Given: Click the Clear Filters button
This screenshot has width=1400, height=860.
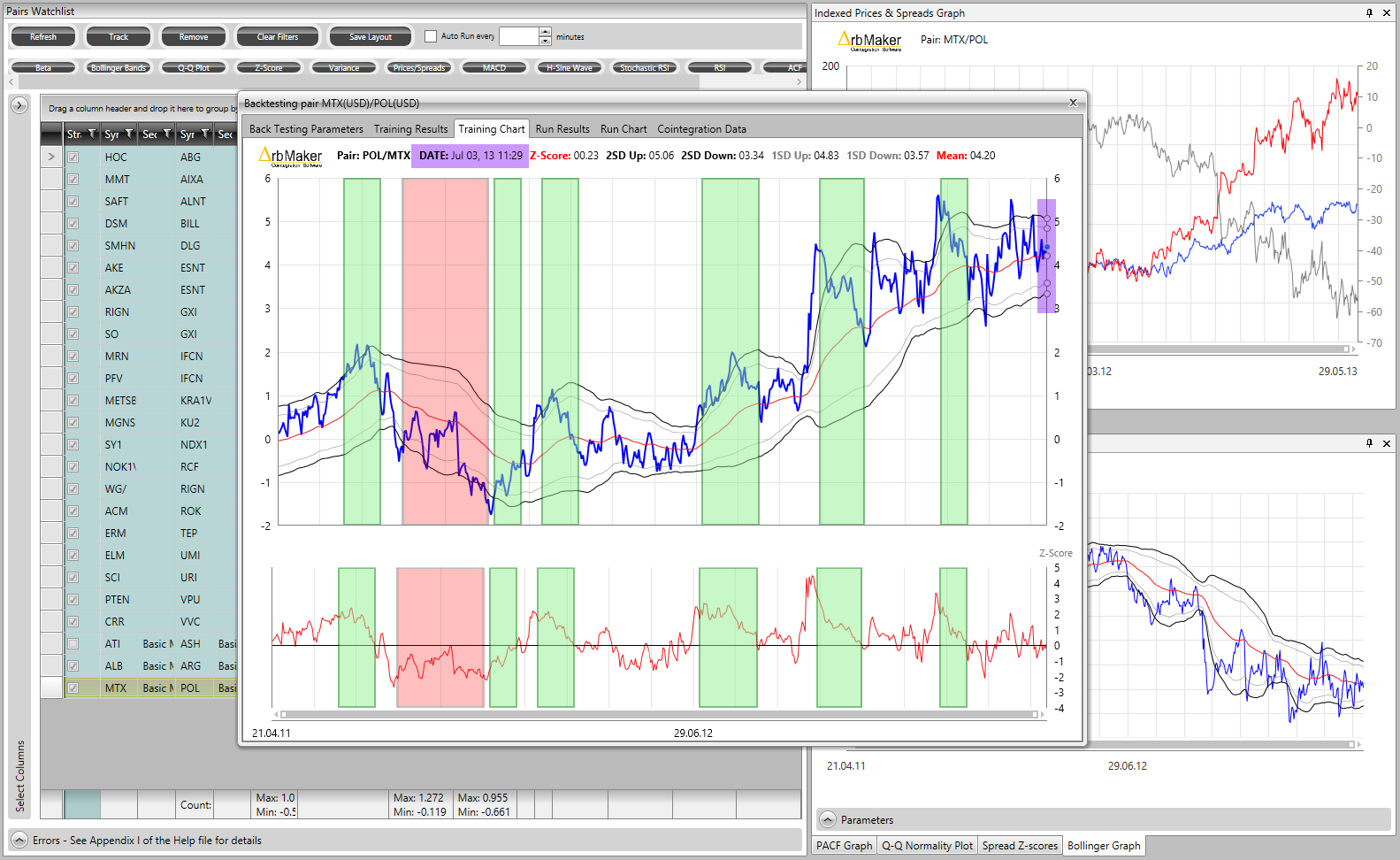Looking at the screenshot, I should tap(278, 37).
